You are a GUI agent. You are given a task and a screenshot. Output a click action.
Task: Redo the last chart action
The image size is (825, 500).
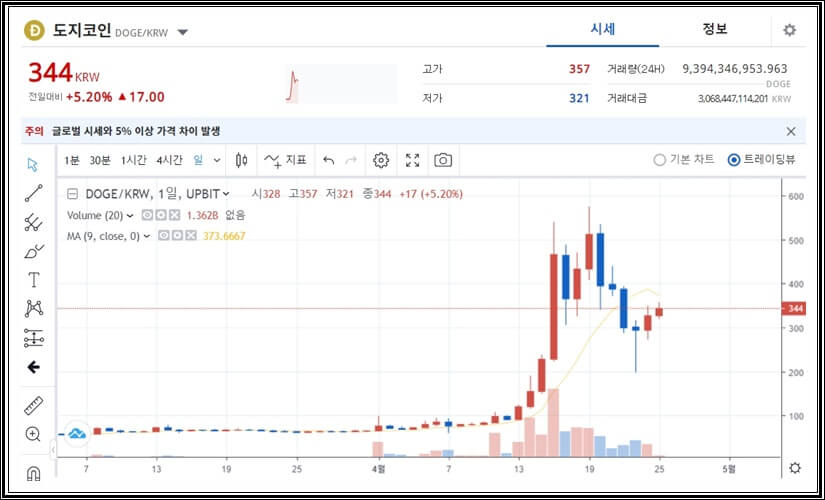[x=351, y=160]
